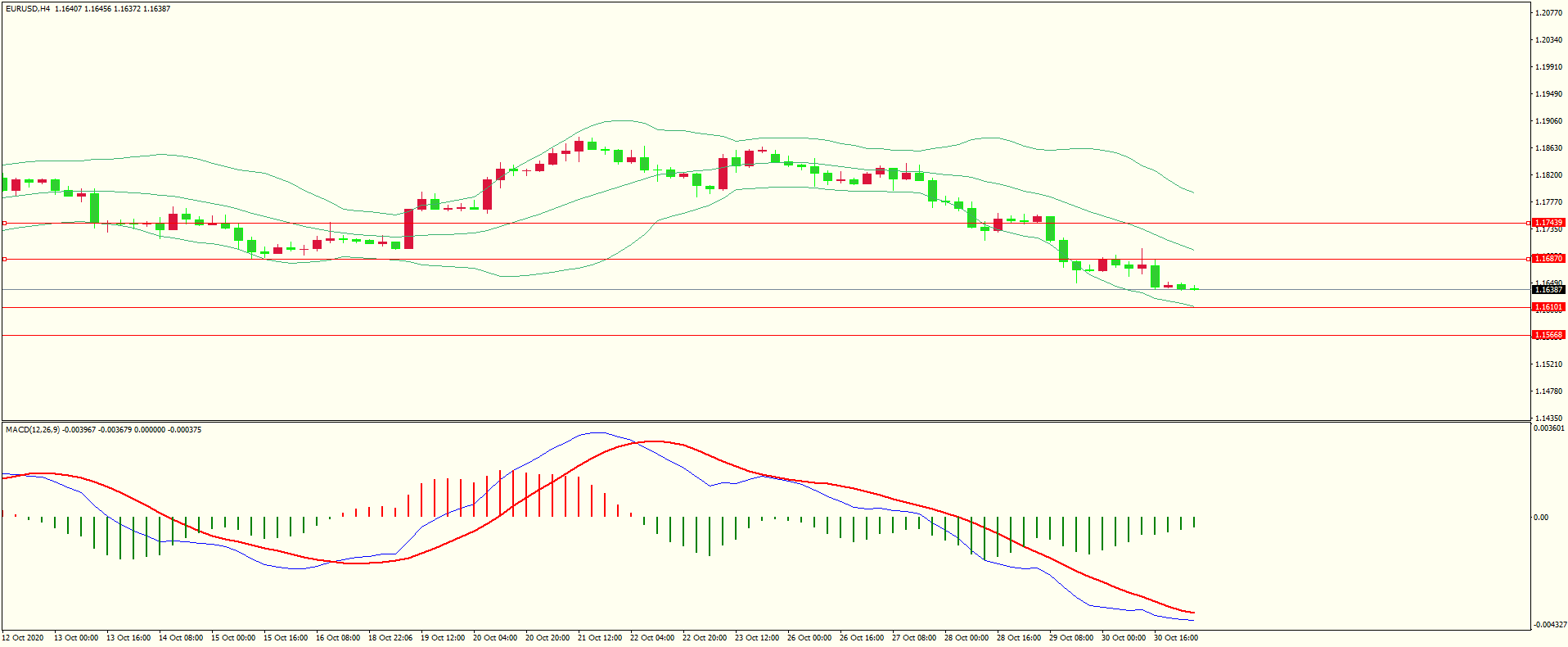Click the 1.18200 price scale value

1549,175
